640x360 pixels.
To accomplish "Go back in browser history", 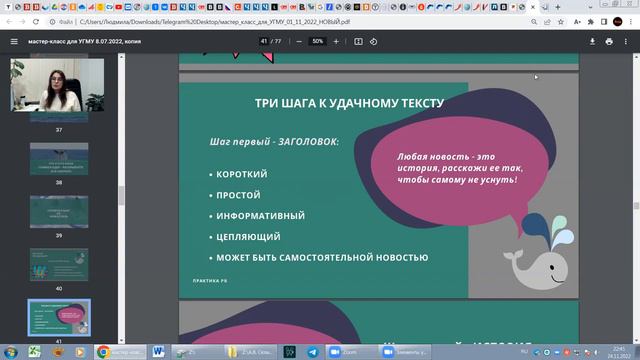I will click(9, 22).
